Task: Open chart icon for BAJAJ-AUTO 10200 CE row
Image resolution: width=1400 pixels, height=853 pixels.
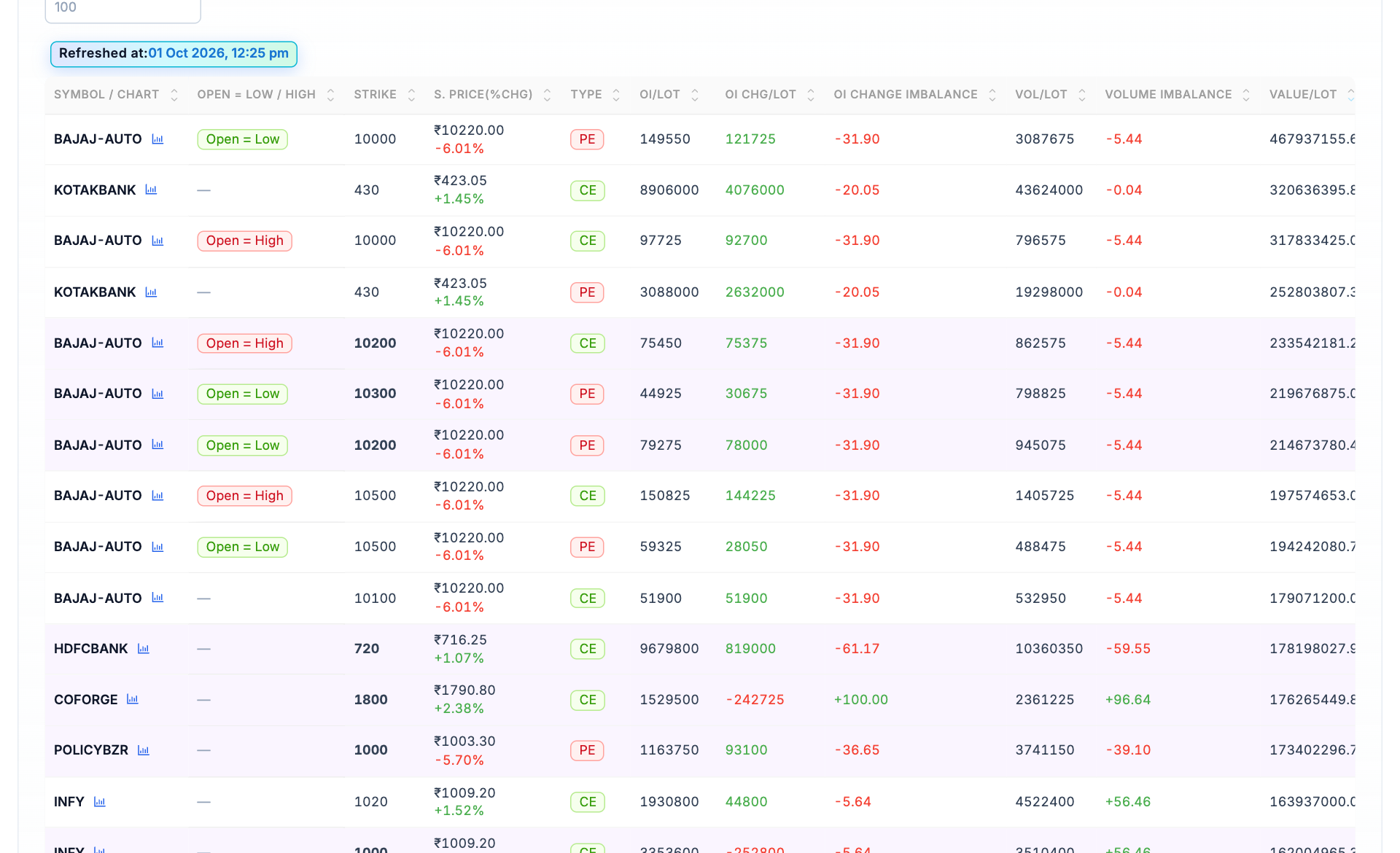Action: click(x=157, y=343)
